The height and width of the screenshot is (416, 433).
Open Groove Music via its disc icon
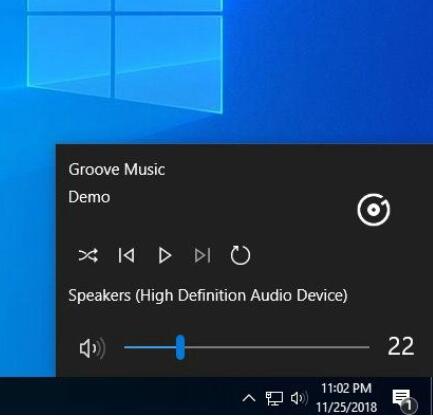coord(374,210)
